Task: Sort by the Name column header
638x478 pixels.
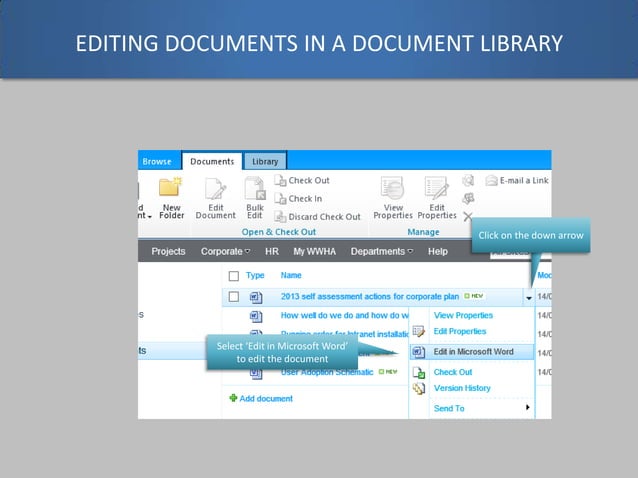Action: point(291,275)
